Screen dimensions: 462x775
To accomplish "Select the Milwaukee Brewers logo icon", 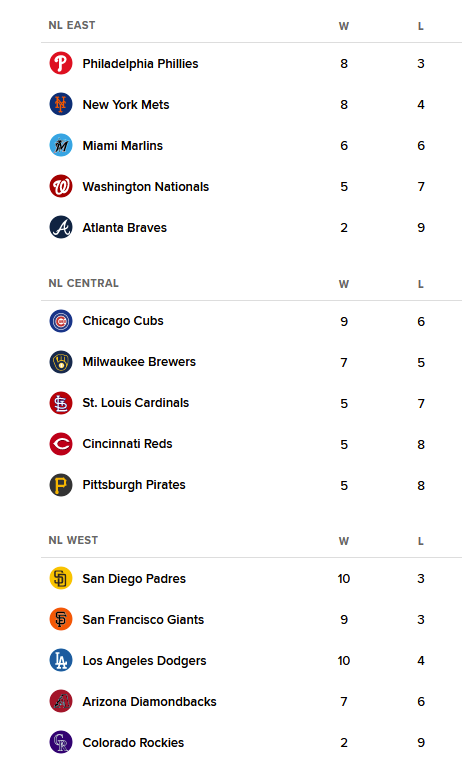I will click(x=61, y=362).
